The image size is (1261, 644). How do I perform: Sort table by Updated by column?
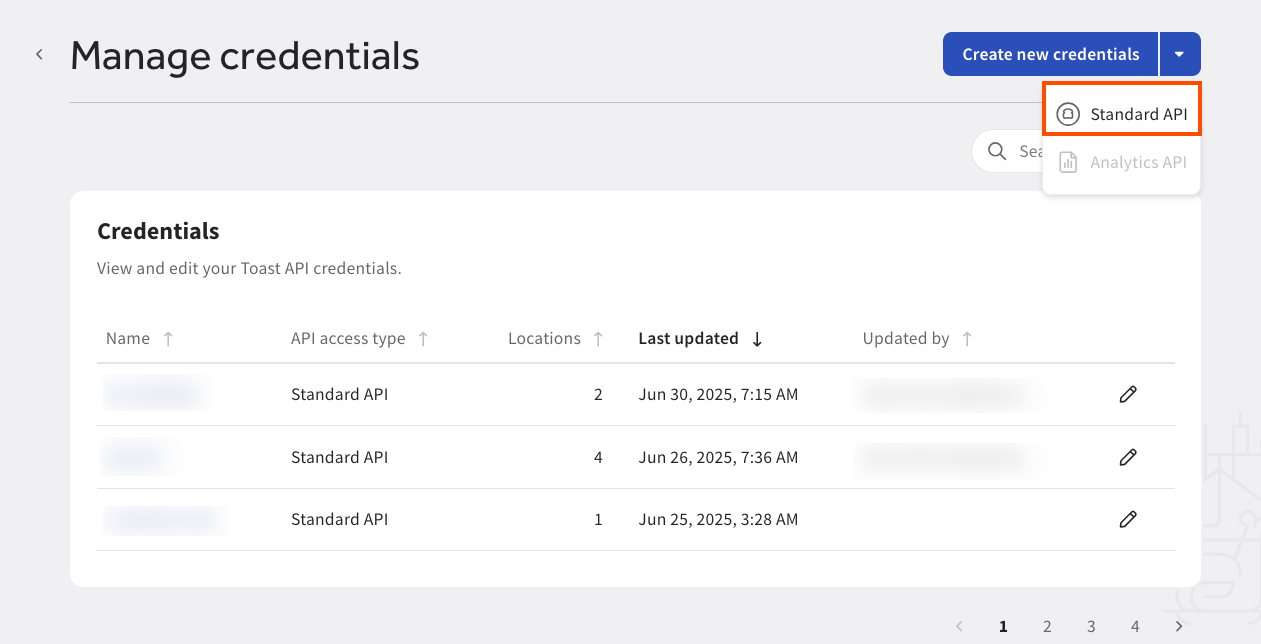pyautogui.click(x=906, y=338)
